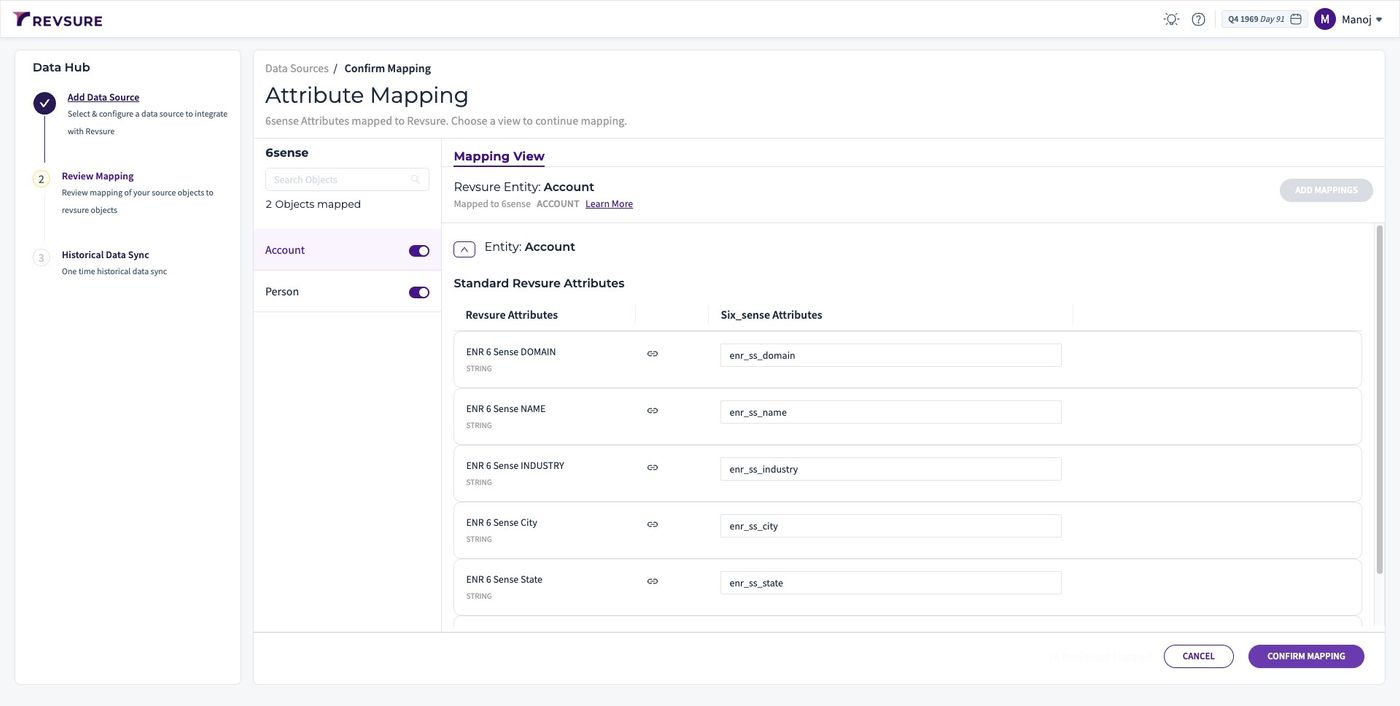This screenshot has width=1400, height=706.
Task: Open the help question mark icon
Action: (1198, 19)
